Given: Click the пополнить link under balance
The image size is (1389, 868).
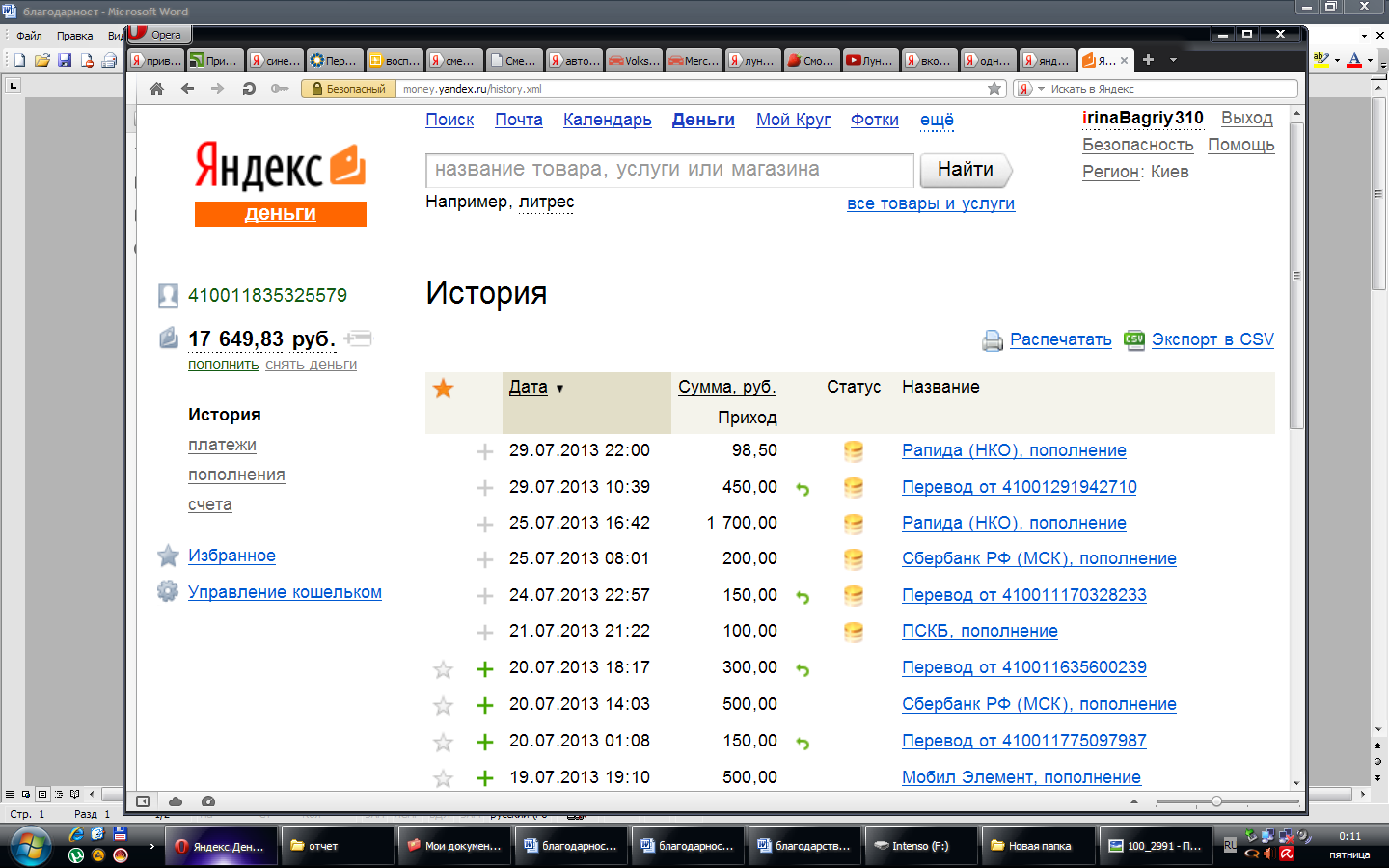Looking at the screenshot, I should click(x=224, y=365).
